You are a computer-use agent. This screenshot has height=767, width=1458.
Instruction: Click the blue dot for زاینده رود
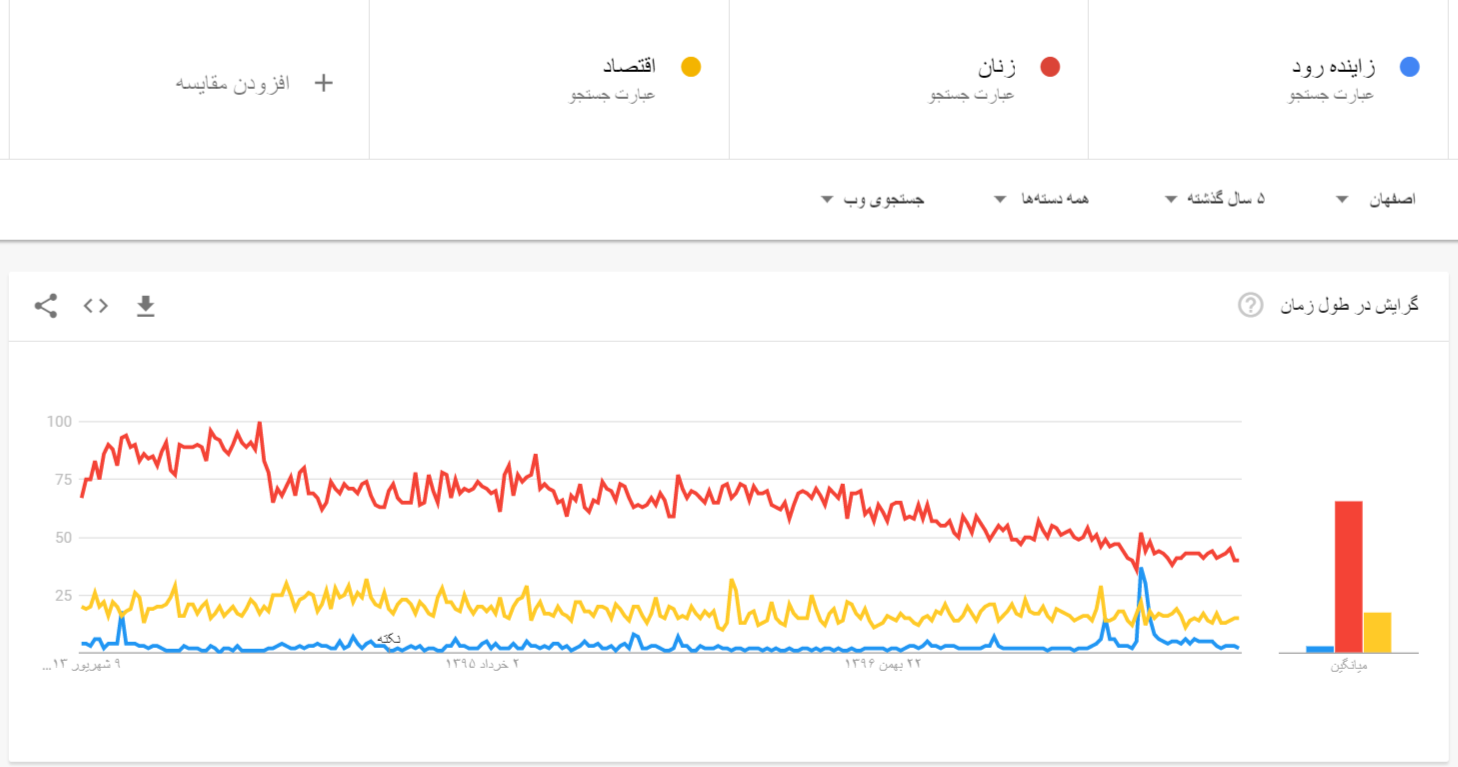pos(1409,67)
